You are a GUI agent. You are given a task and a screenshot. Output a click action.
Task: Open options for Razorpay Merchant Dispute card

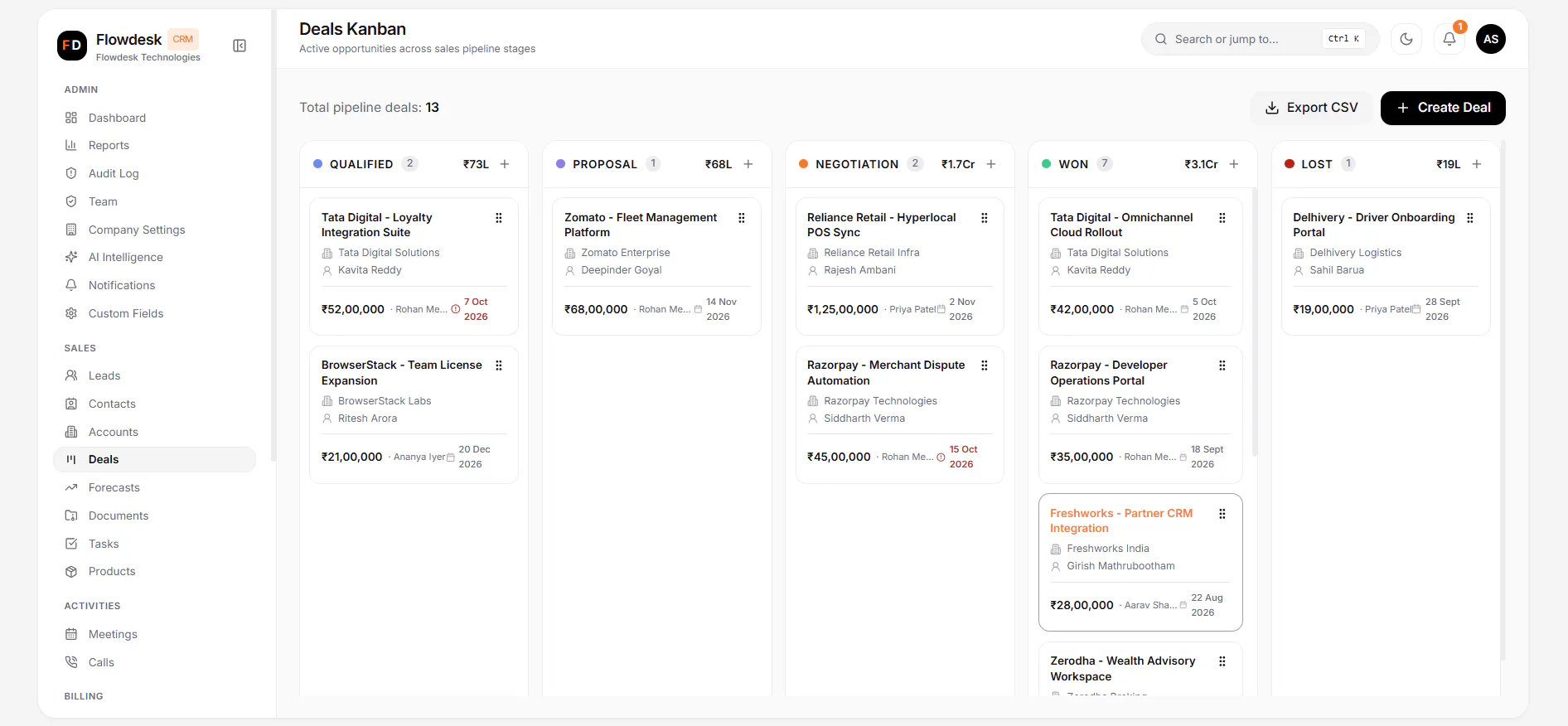point(985,365)
